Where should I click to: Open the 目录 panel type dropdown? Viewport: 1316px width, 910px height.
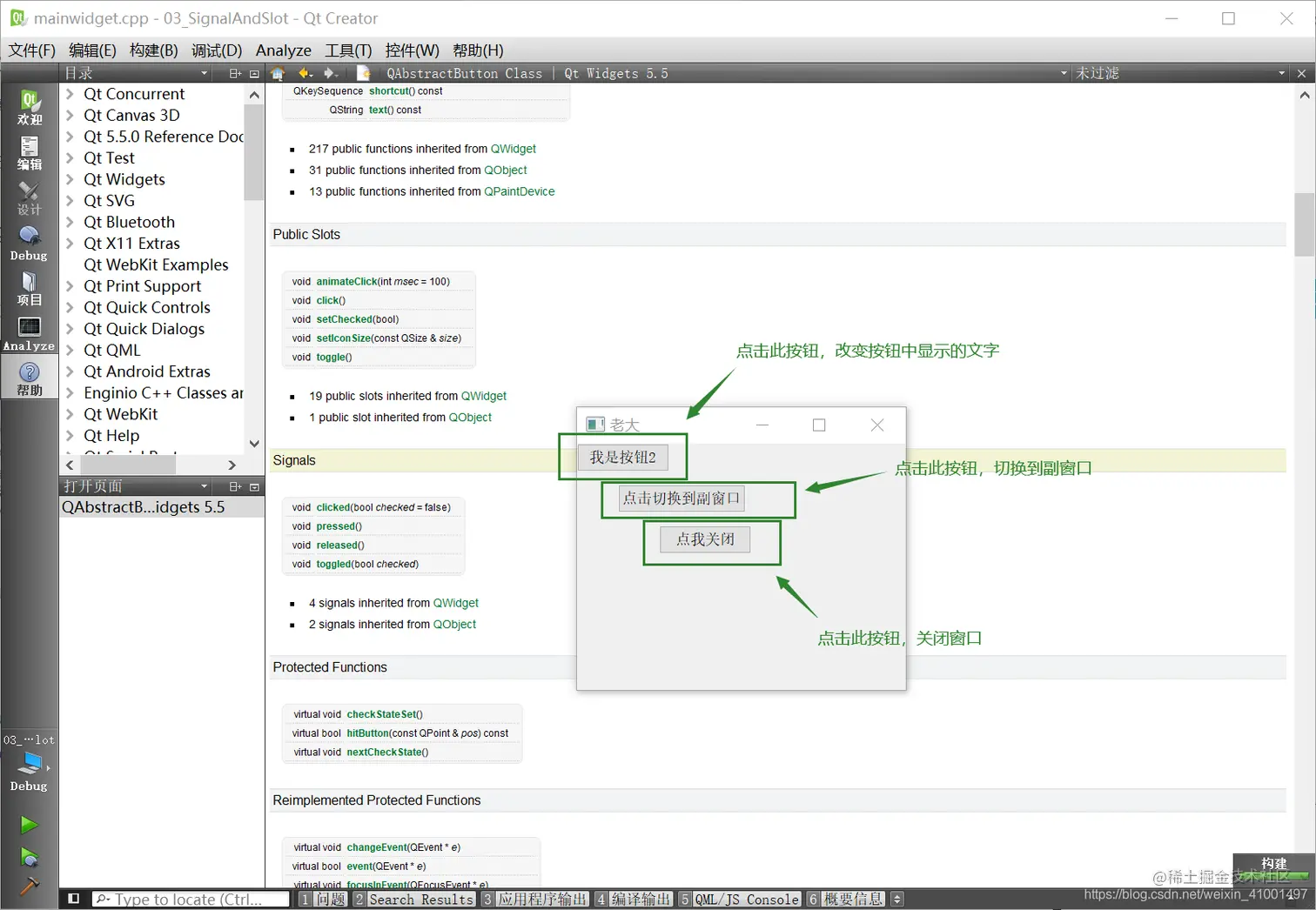click(x=136, y=74)
